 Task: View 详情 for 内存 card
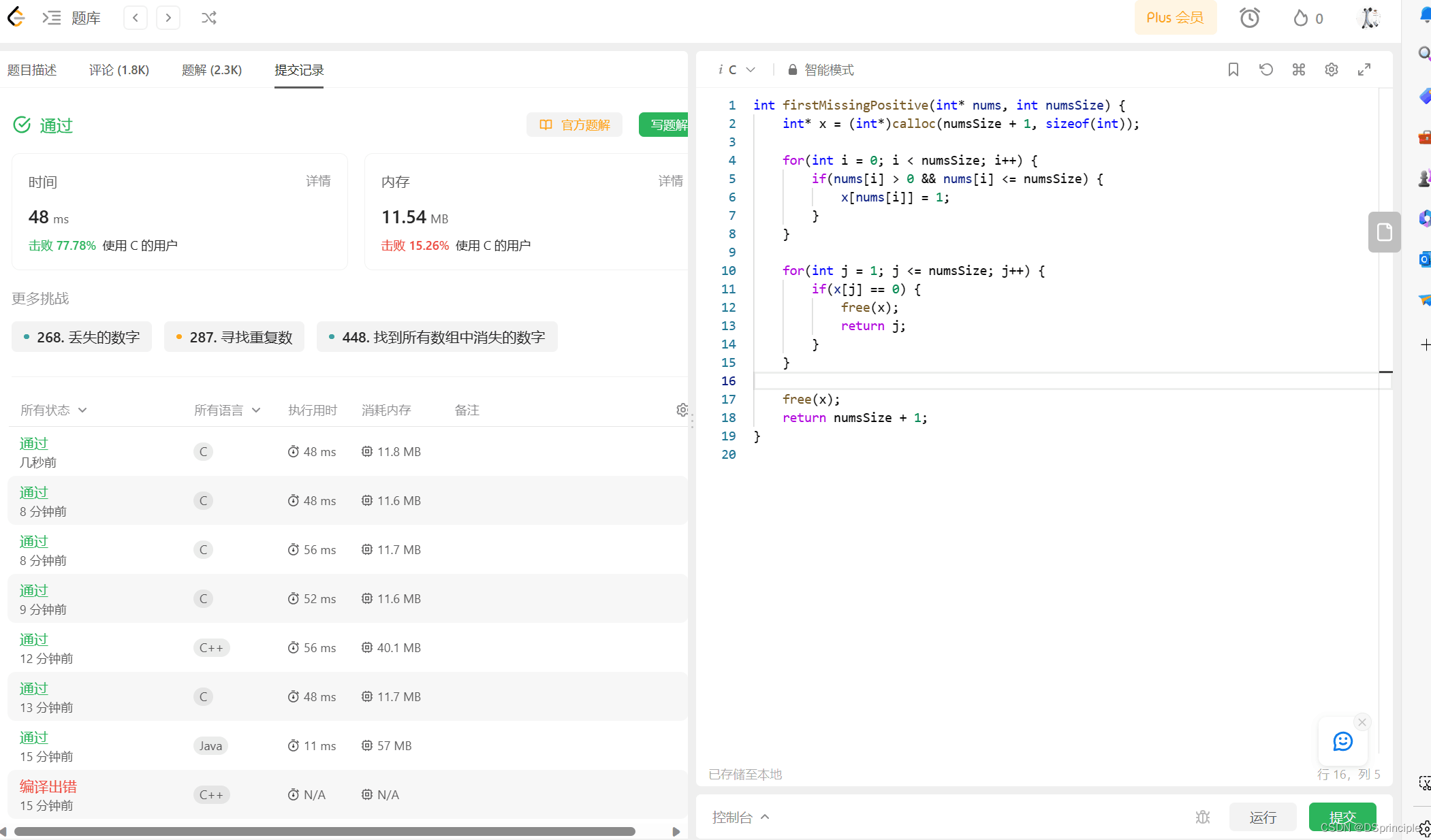pyautogui.click(x=671, y=181)
